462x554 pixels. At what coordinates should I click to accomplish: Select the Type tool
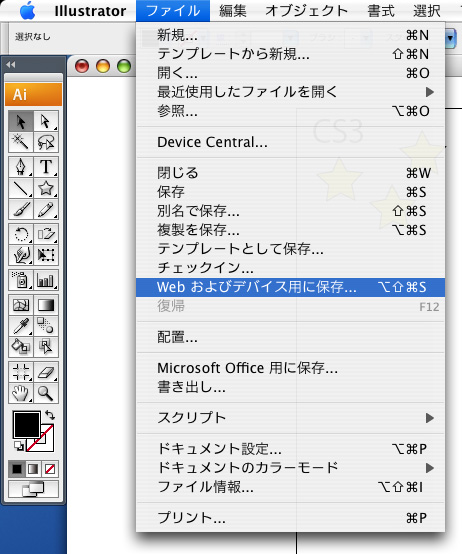[46, 167]
